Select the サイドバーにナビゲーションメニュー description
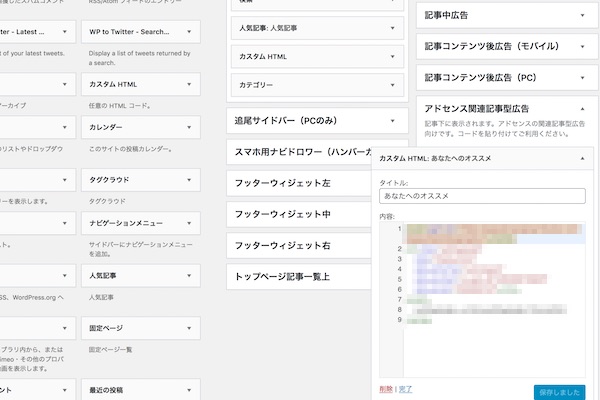This screenshot has width=600, height=400. pyautogui.click(x=140, y=249)
